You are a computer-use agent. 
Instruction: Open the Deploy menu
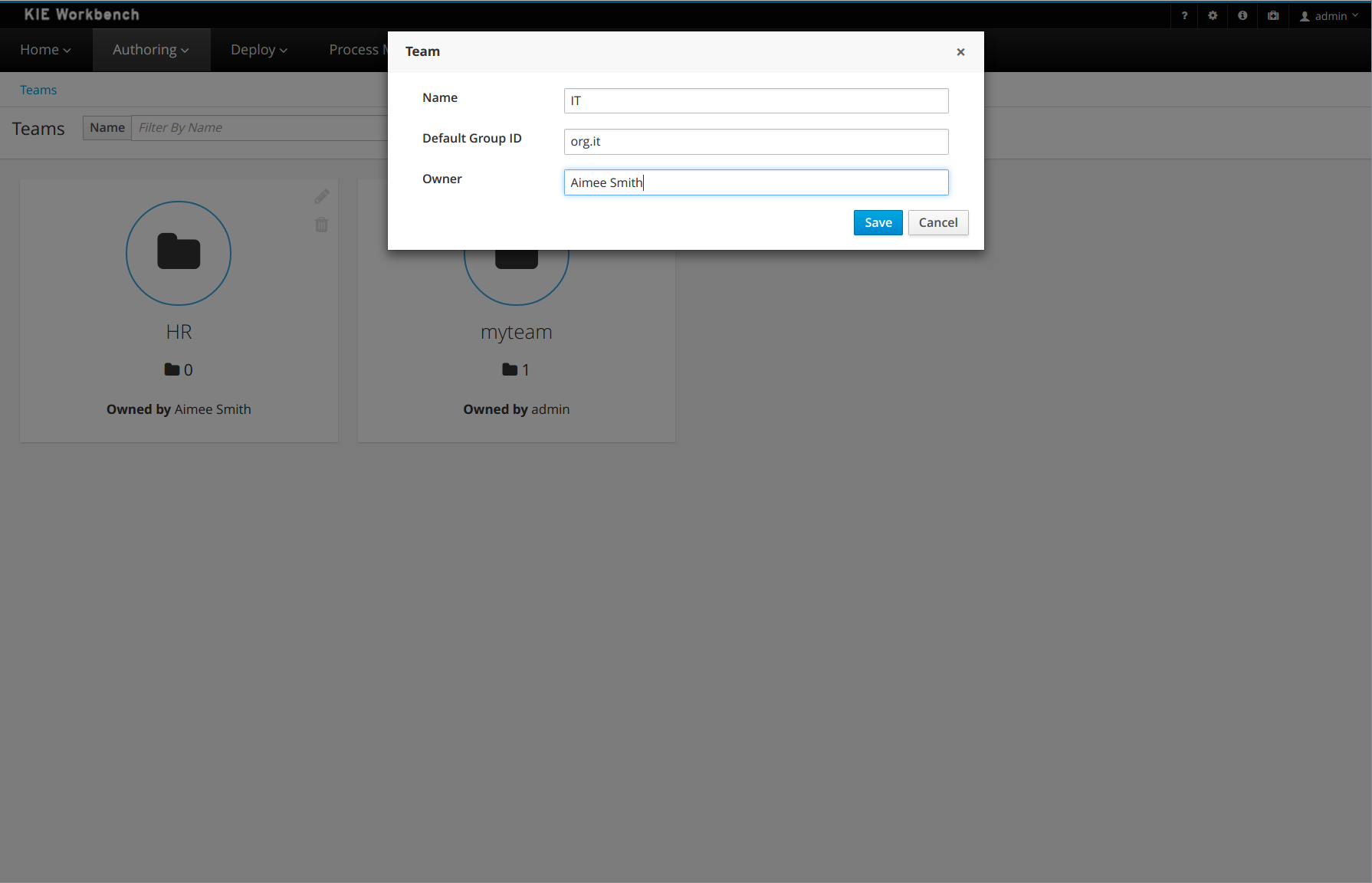[259, 50]
